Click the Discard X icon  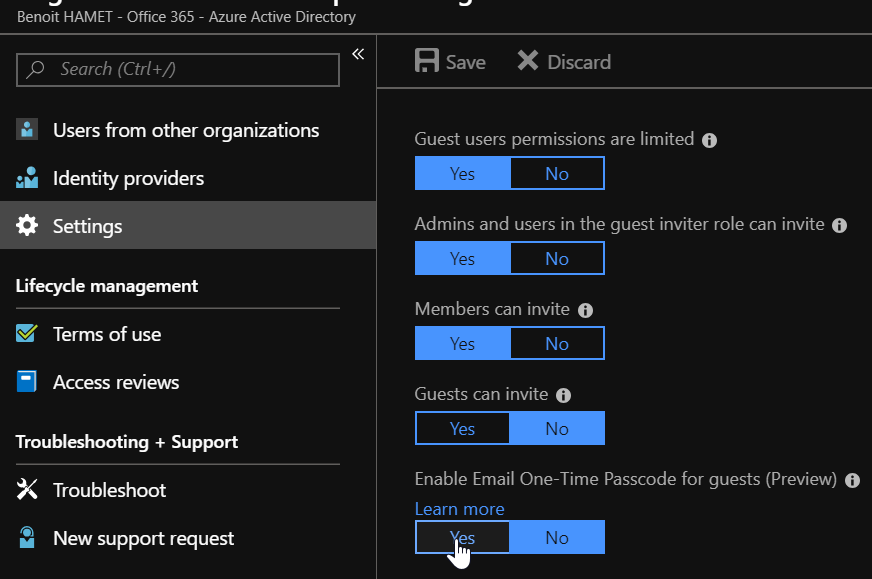(528, 61)
